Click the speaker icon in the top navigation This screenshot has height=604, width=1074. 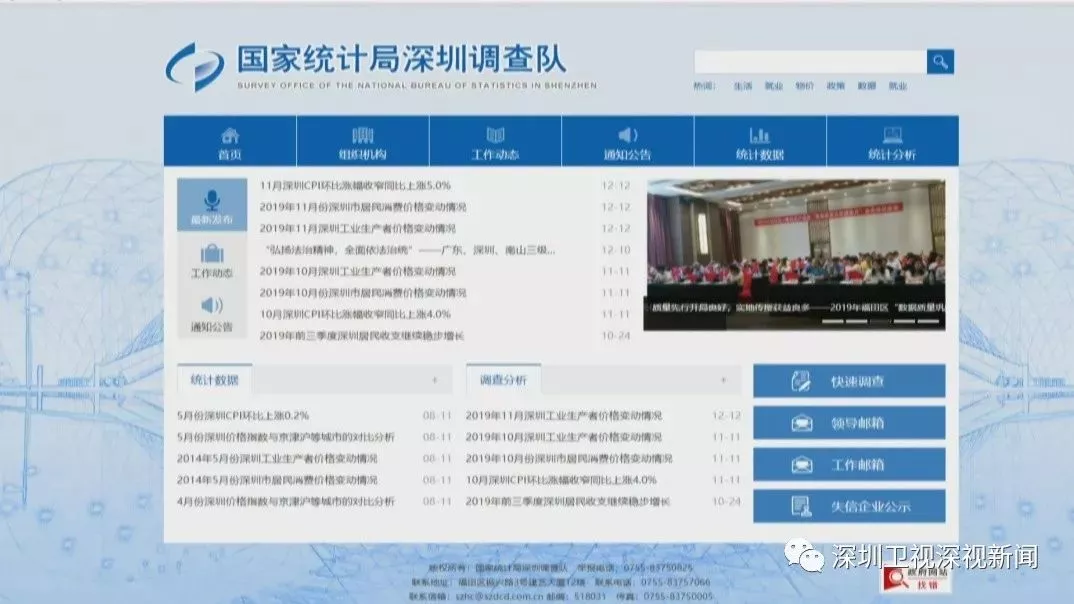click(627, 135)
